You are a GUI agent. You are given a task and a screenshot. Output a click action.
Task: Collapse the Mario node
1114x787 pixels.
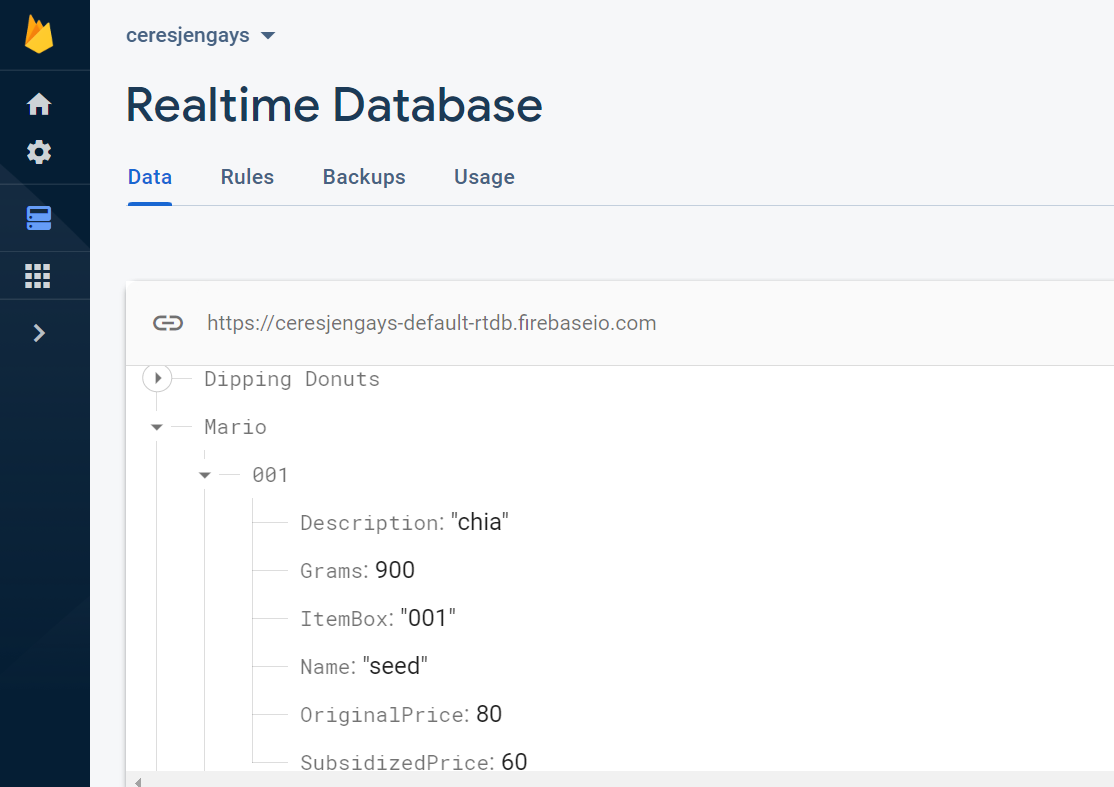(157, 427)
